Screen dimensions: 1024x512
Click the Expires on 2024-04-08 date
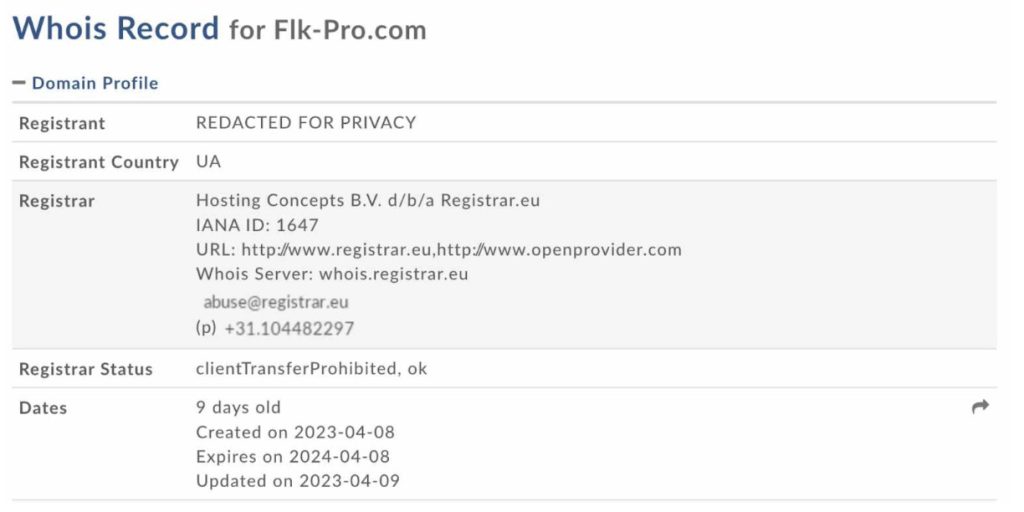293,456
